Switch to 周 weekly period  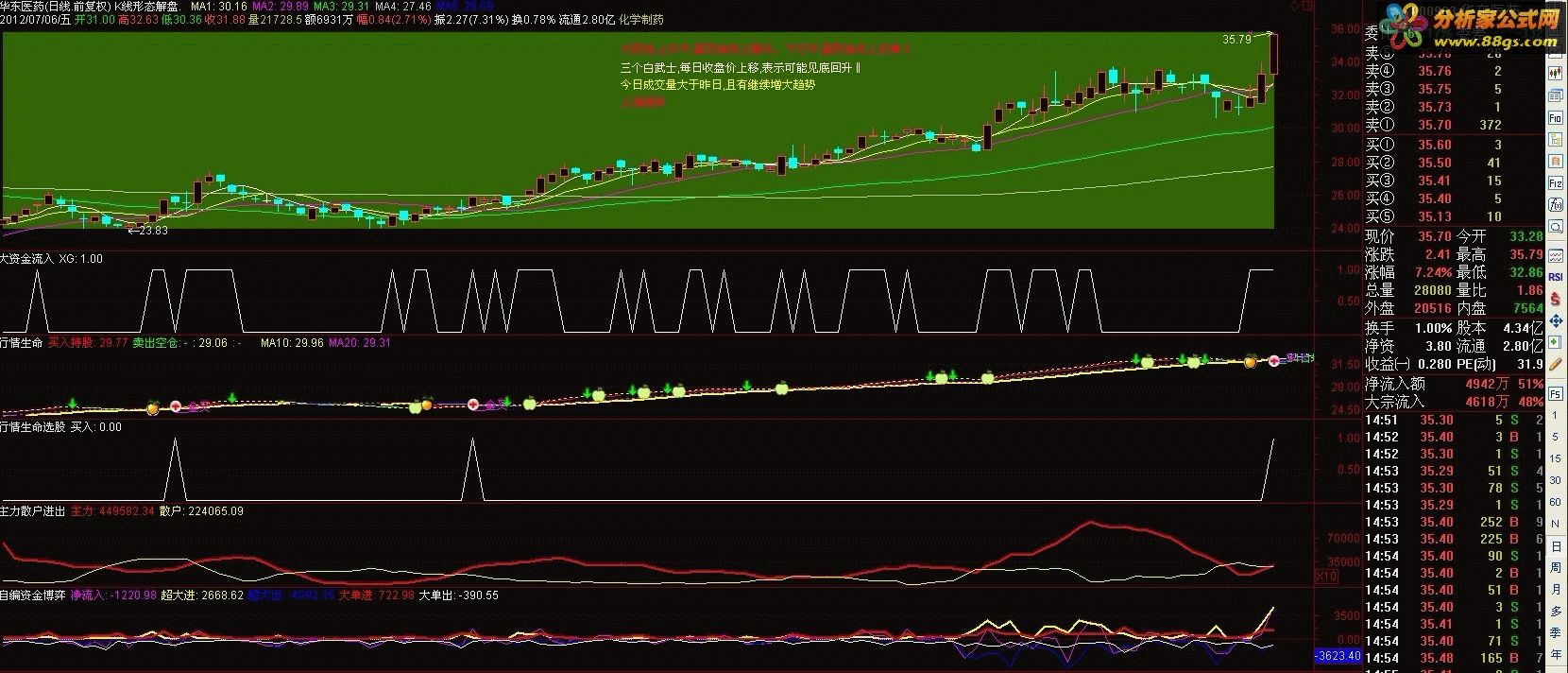1555,570
